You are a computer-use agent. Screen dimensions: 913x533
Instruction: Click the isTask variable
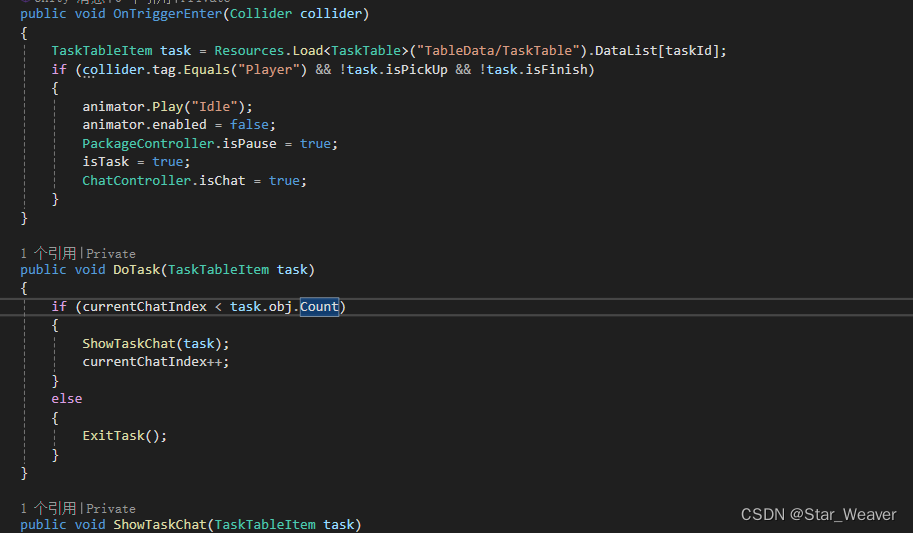[x=105, y=161]
